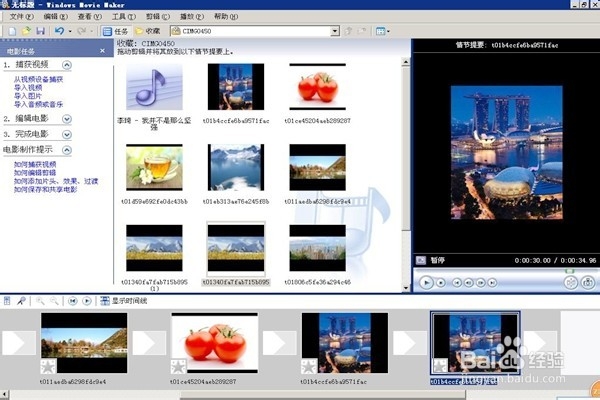Viewport: 600px width, 400px height.
Task: Open the 剪辑 menu
Action: (158, 16)
